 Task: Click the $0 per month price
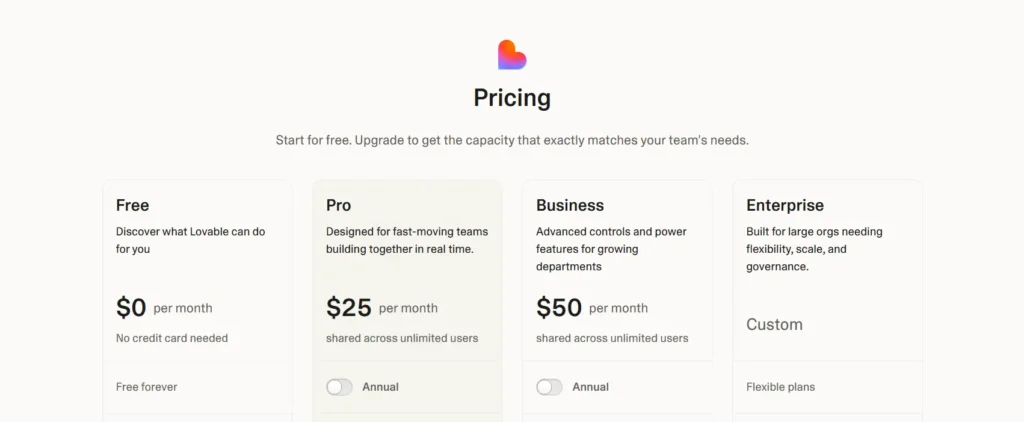point(131,308)
